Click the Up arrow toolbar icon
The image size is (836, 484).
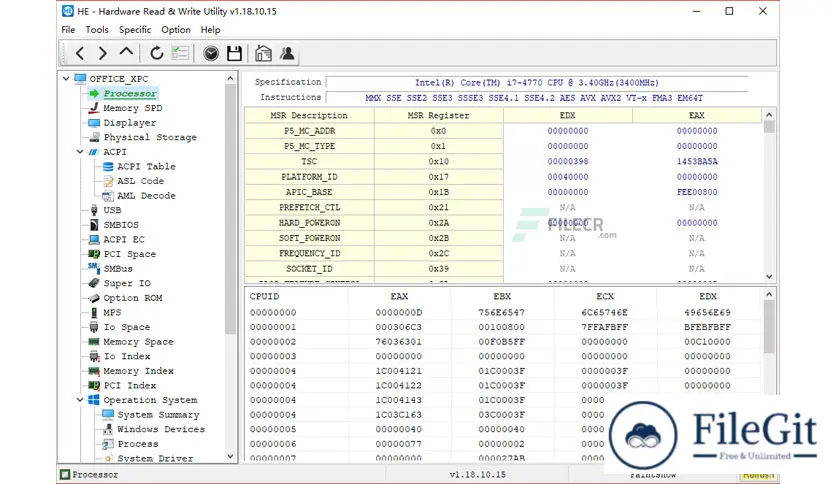tap(126, 52)
